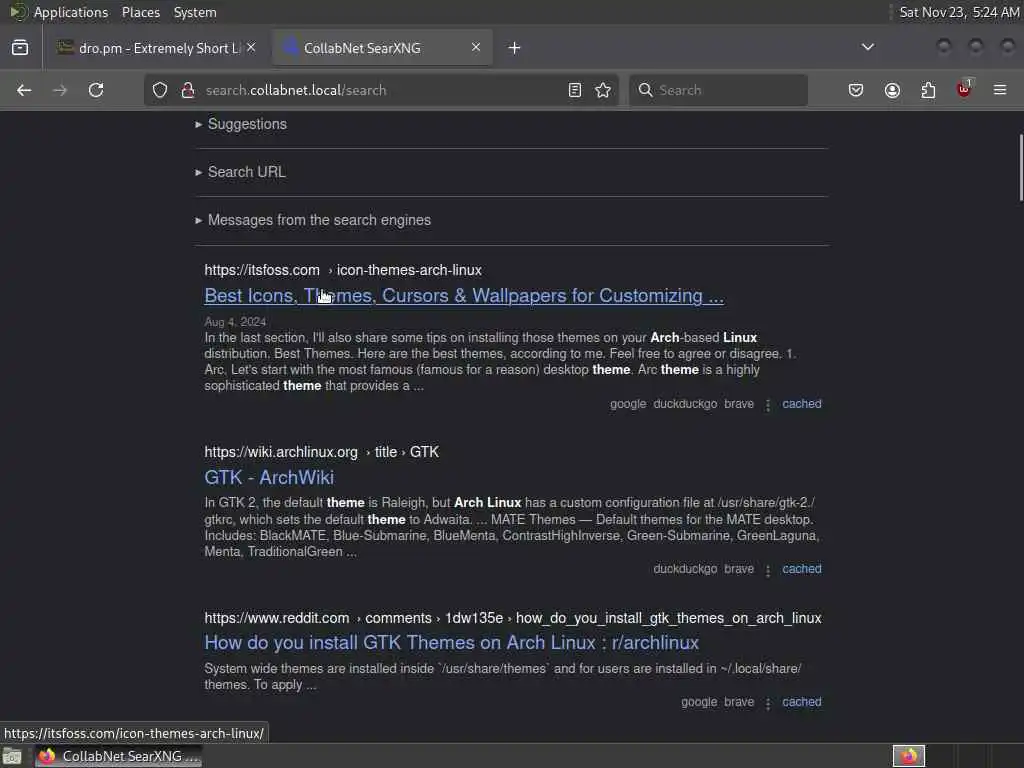Select the CollabNet SearXNG tab
The image size is (1024, 768).
pyautogui.click(x=382, y=48)
